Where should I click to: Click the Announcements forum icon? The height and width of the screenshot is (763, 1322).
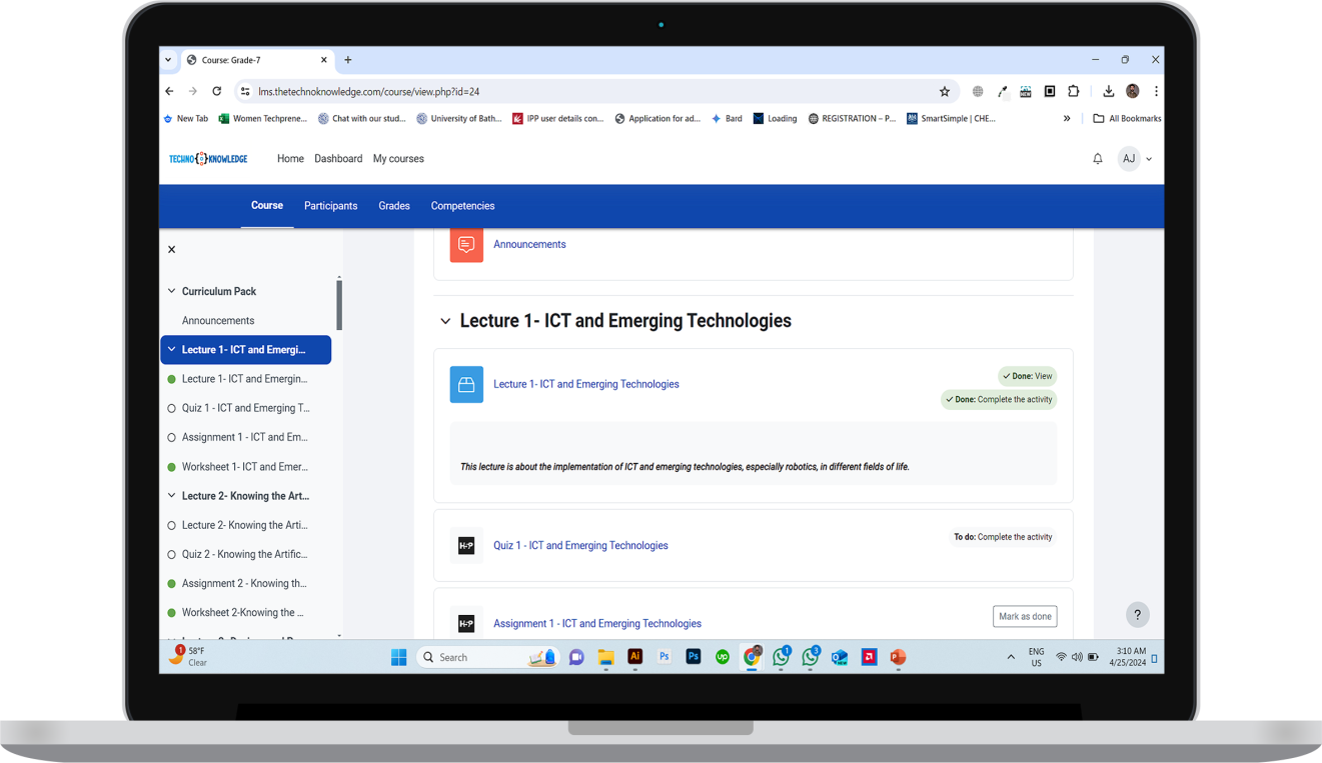(x=466, y=245)
